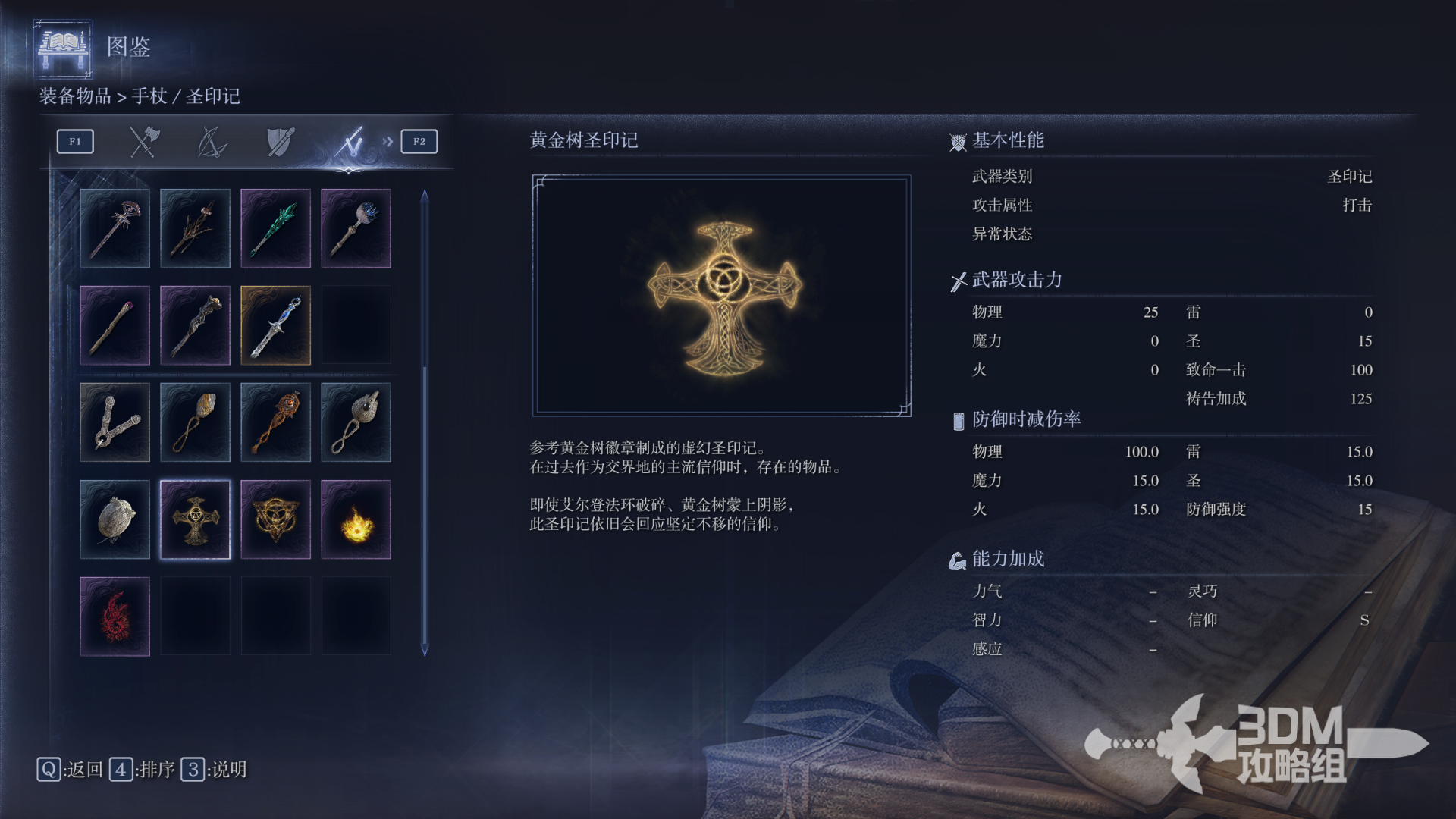Select the staffs and seals tab

click(350, 141)
